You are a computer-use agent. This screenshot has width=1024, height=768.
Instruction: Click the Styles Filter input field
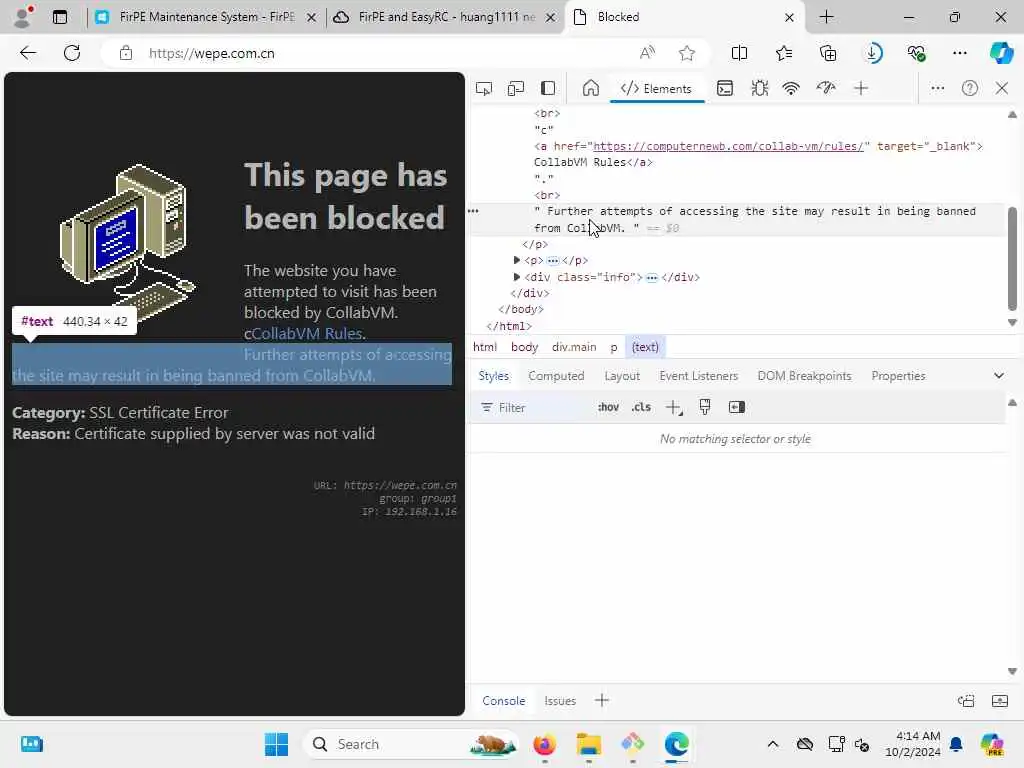(x=532, y=408)
